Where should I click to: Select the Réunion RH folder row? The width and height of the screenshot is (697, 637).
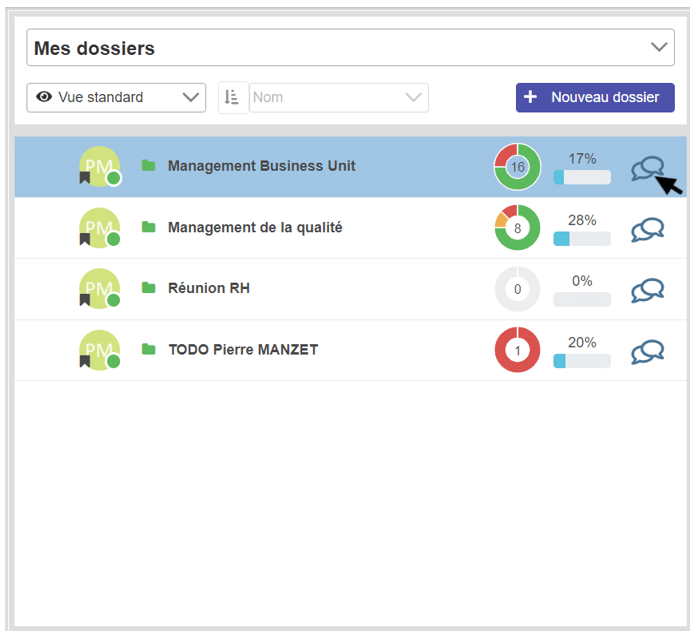(209, 288)
